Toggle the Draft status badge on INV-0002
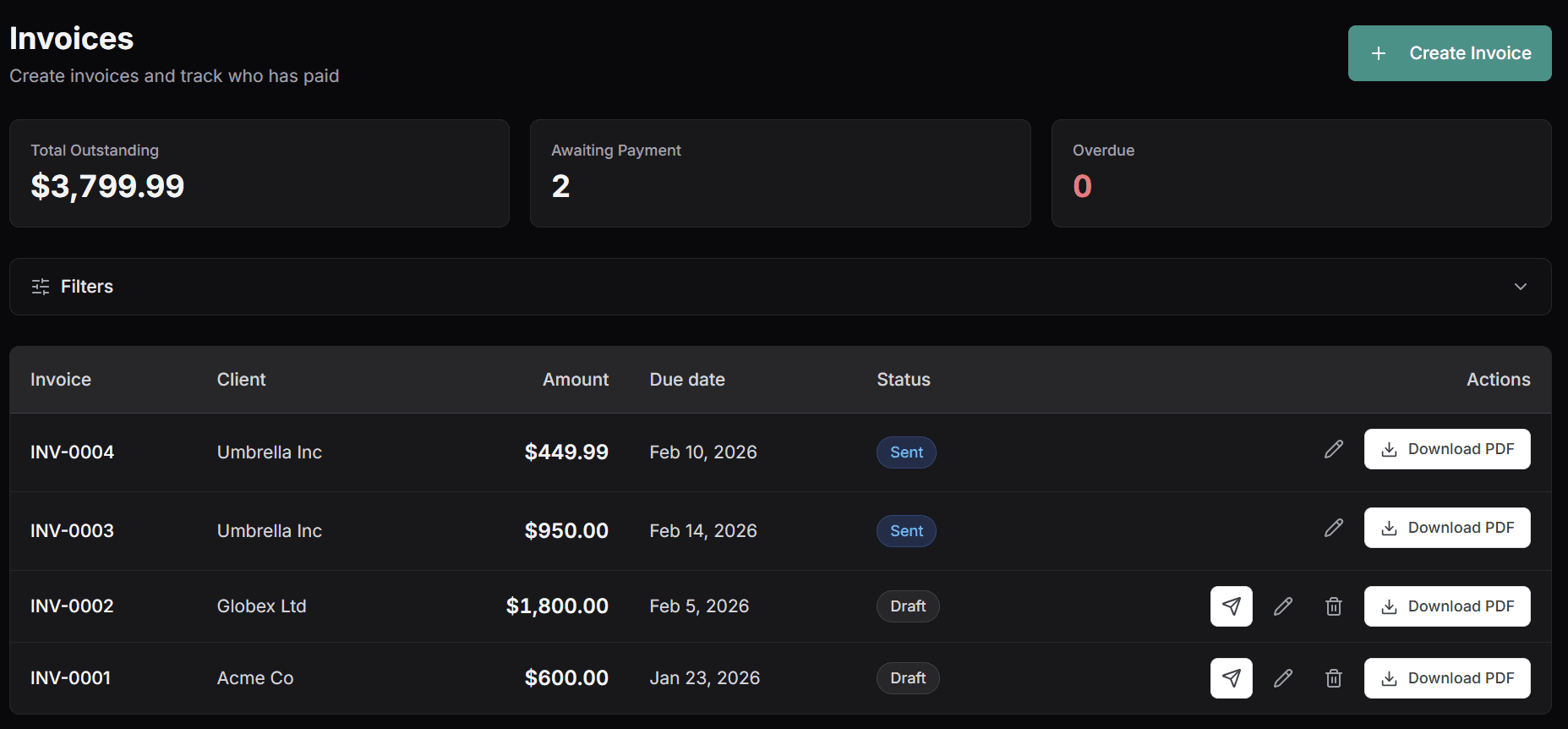This screenshot has height=729, width=1568. click(908, 606)
